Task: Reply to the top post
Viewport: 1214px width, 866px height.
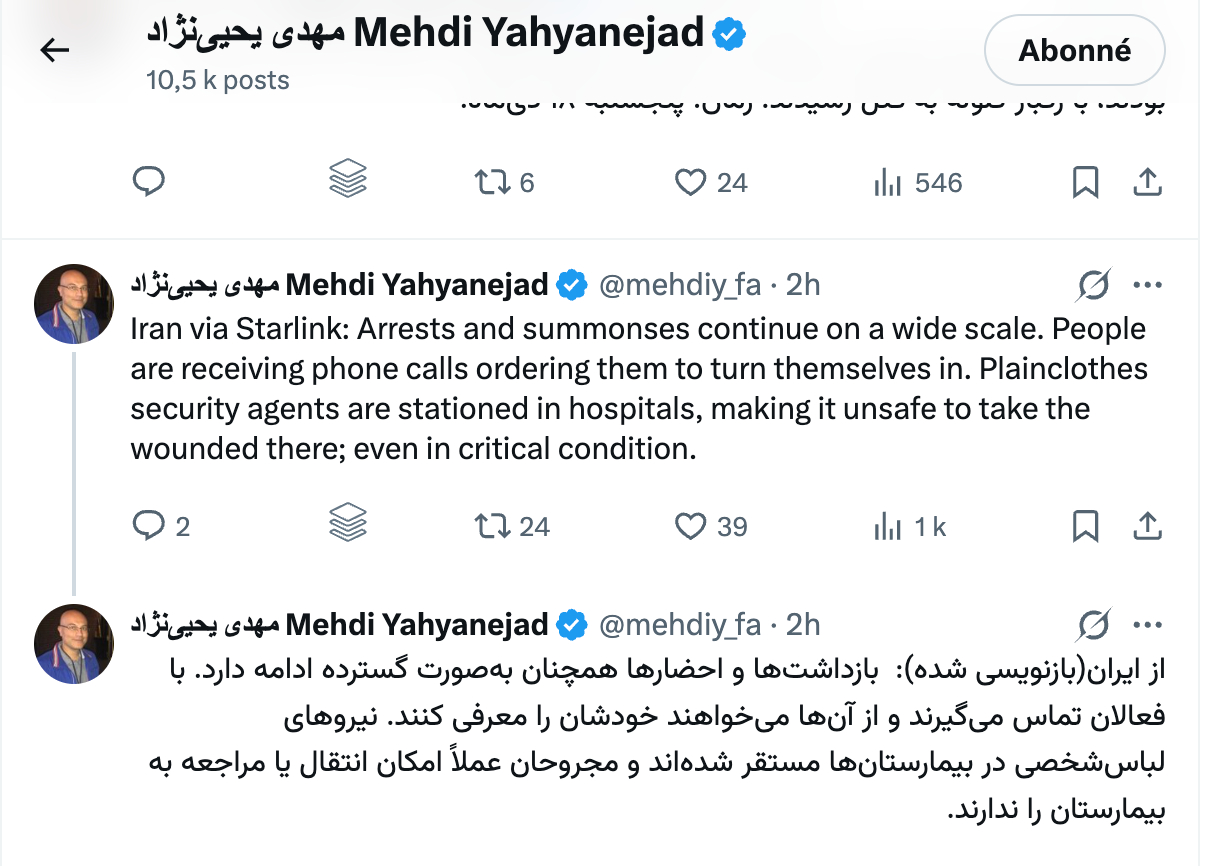Action: [x=149, y=182]
